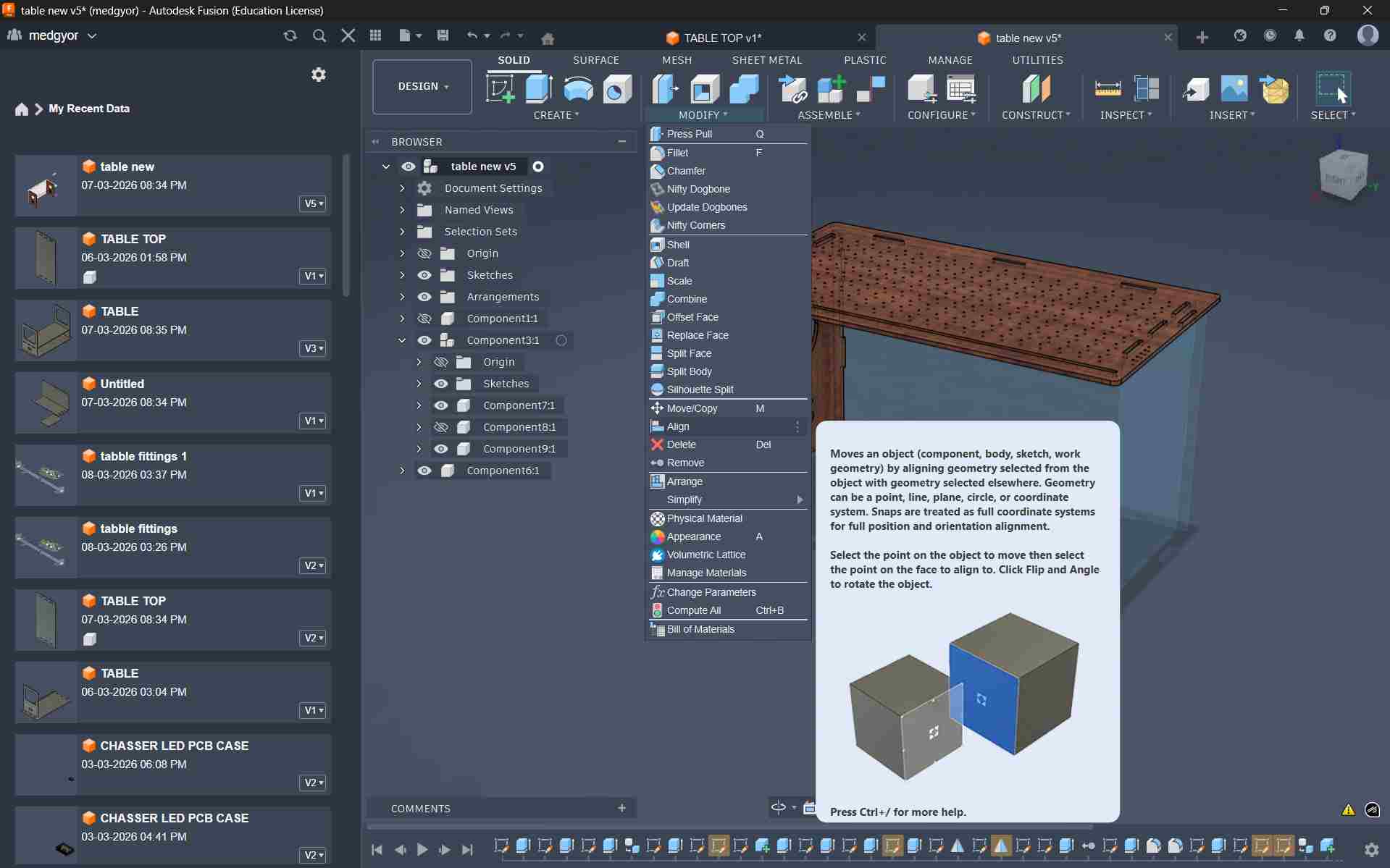Click the Revolve tool icon
This screenshot has width=1390, height=868.
(578, 89)
